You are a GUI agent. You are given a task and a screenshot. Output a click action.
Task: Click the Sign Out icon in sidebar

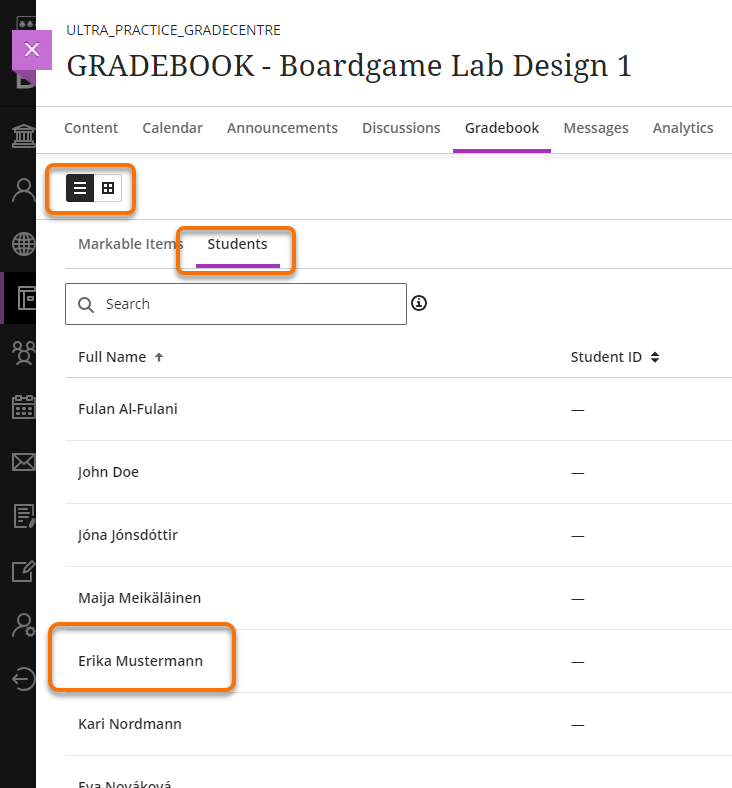[x=22, y=679]
